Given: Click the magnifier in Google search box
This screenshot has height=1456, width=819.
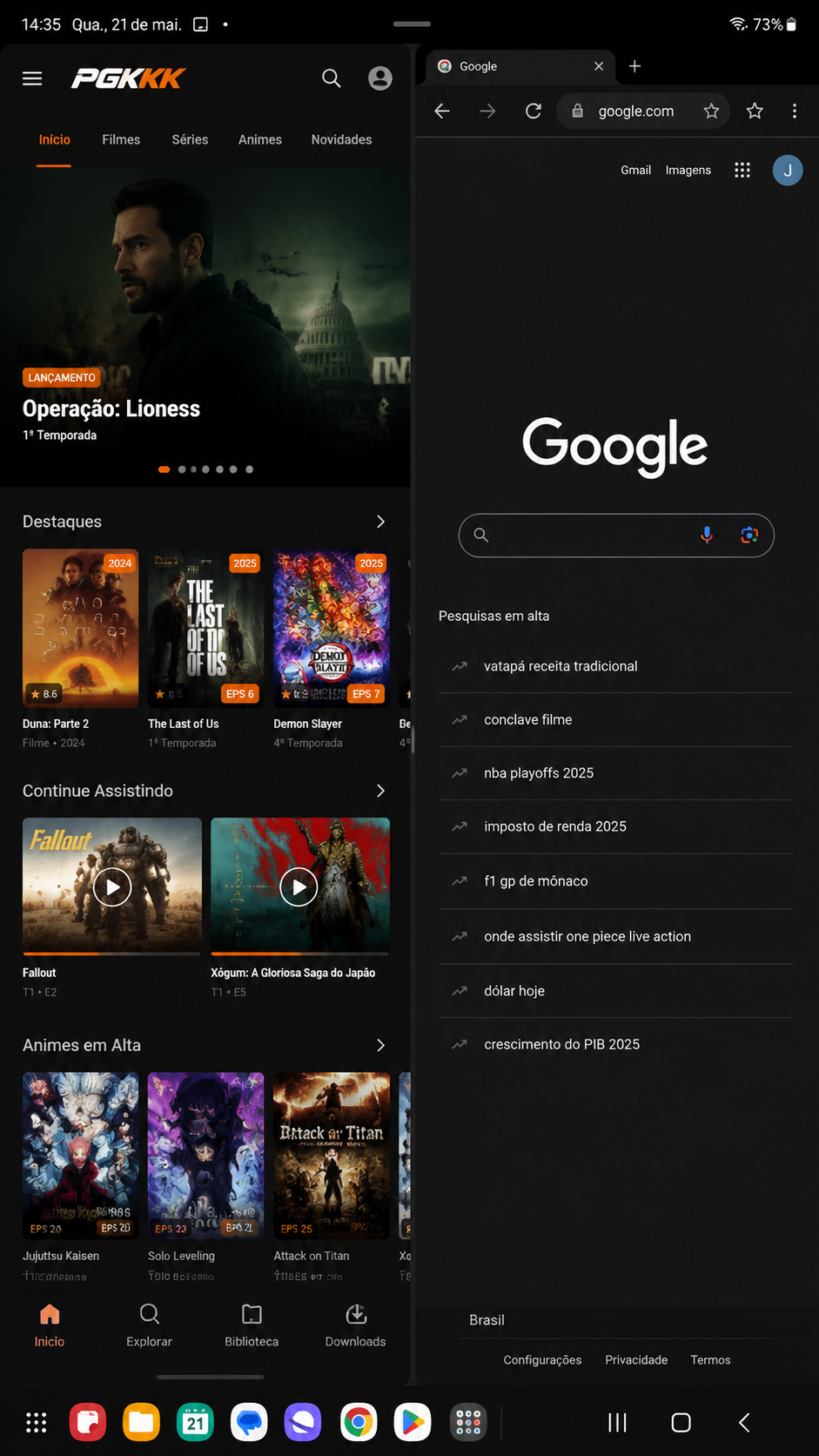Looking at the screenshot, I should point(480,535).
